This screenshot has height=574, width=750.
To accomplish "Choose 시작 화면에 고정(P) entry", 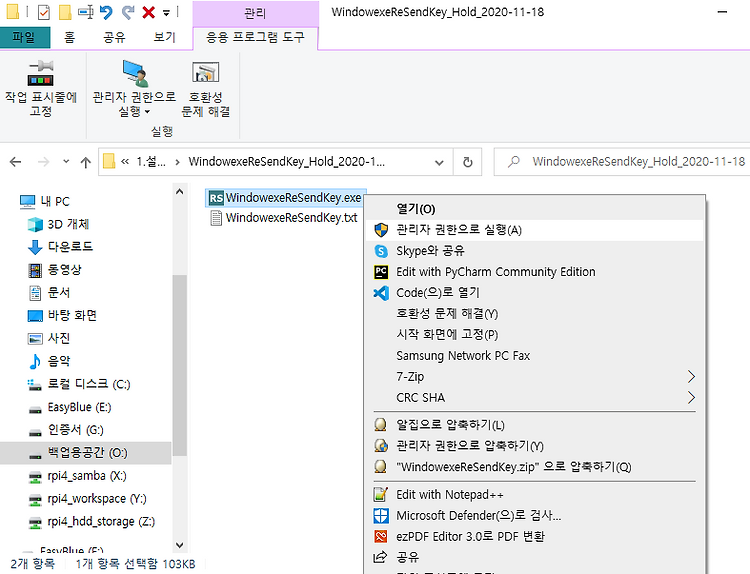I will (x=534, y=335).
